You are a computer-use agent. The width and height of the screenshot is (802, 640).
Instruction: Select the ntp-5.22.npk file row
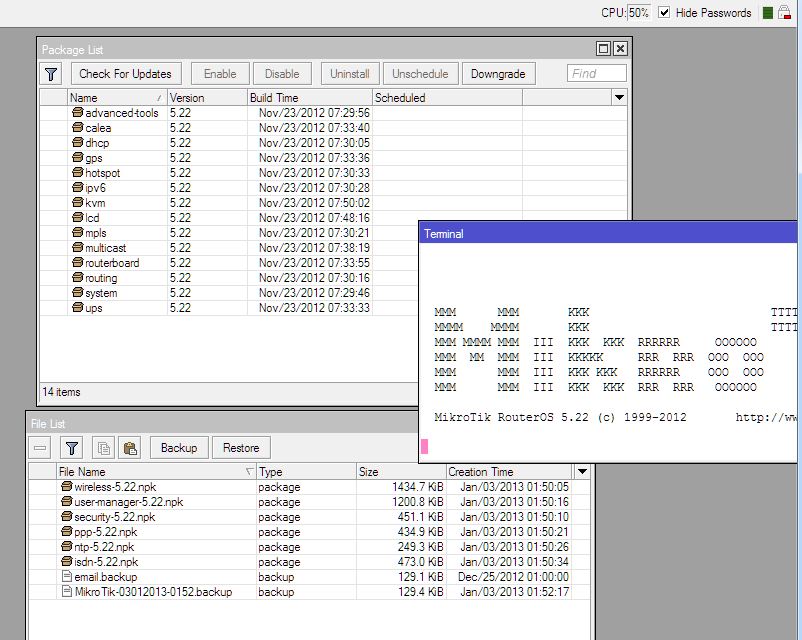309,547
